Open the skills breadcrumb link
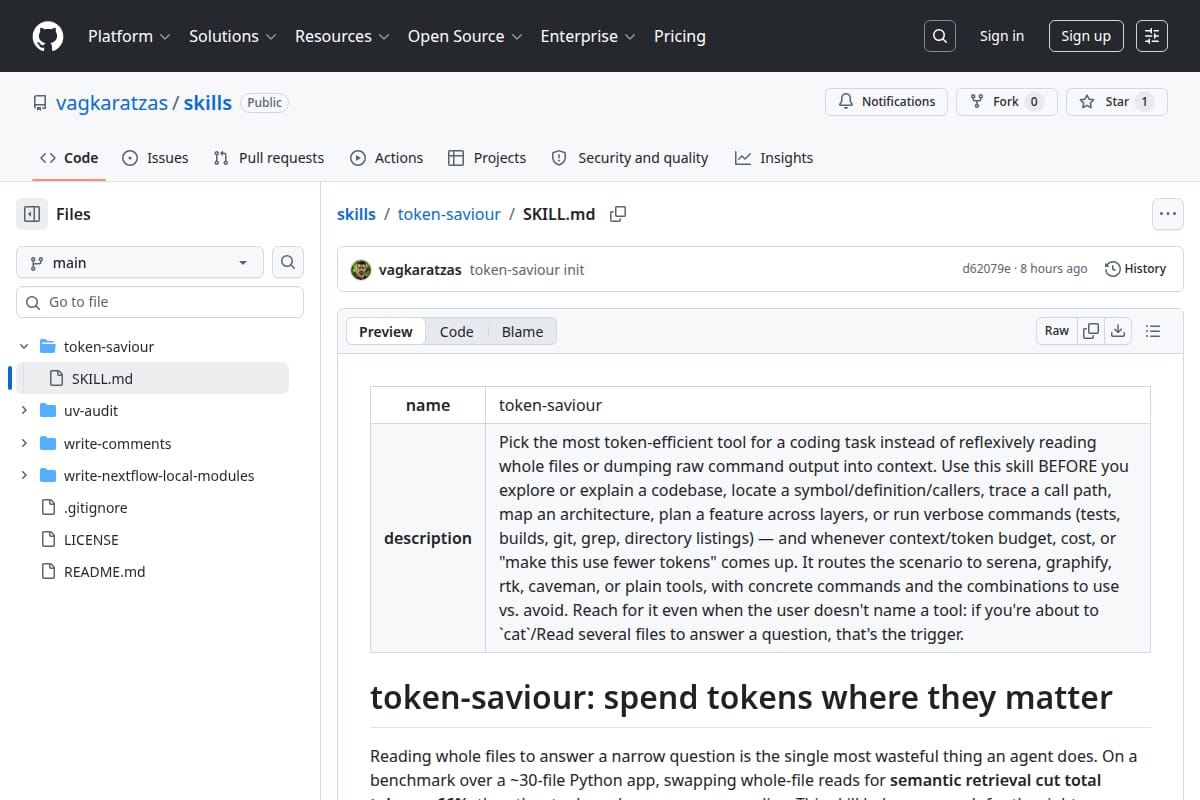1200x800 pixels. click(x=357, y=214)
